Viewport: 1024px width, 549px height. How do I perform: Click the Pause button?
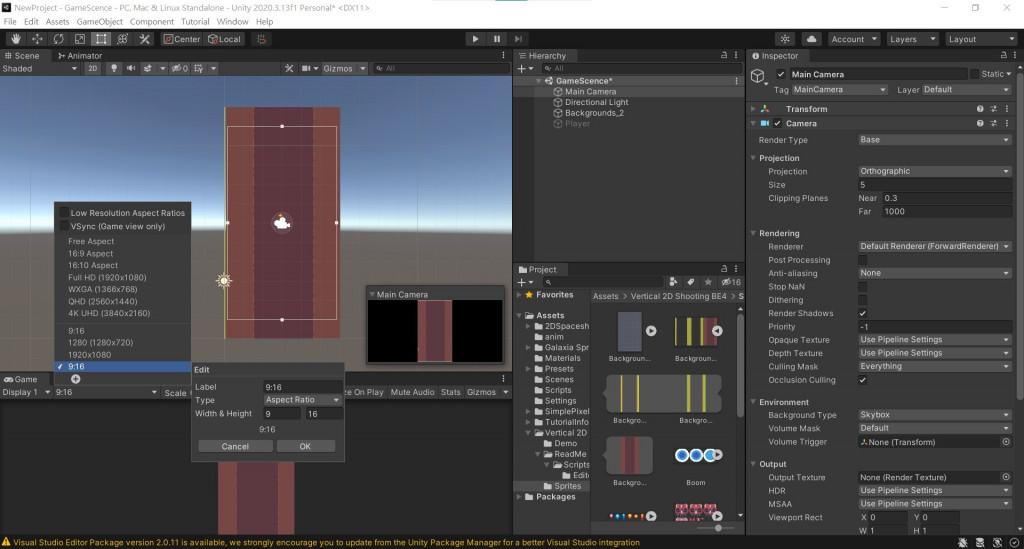pos(497,39)
